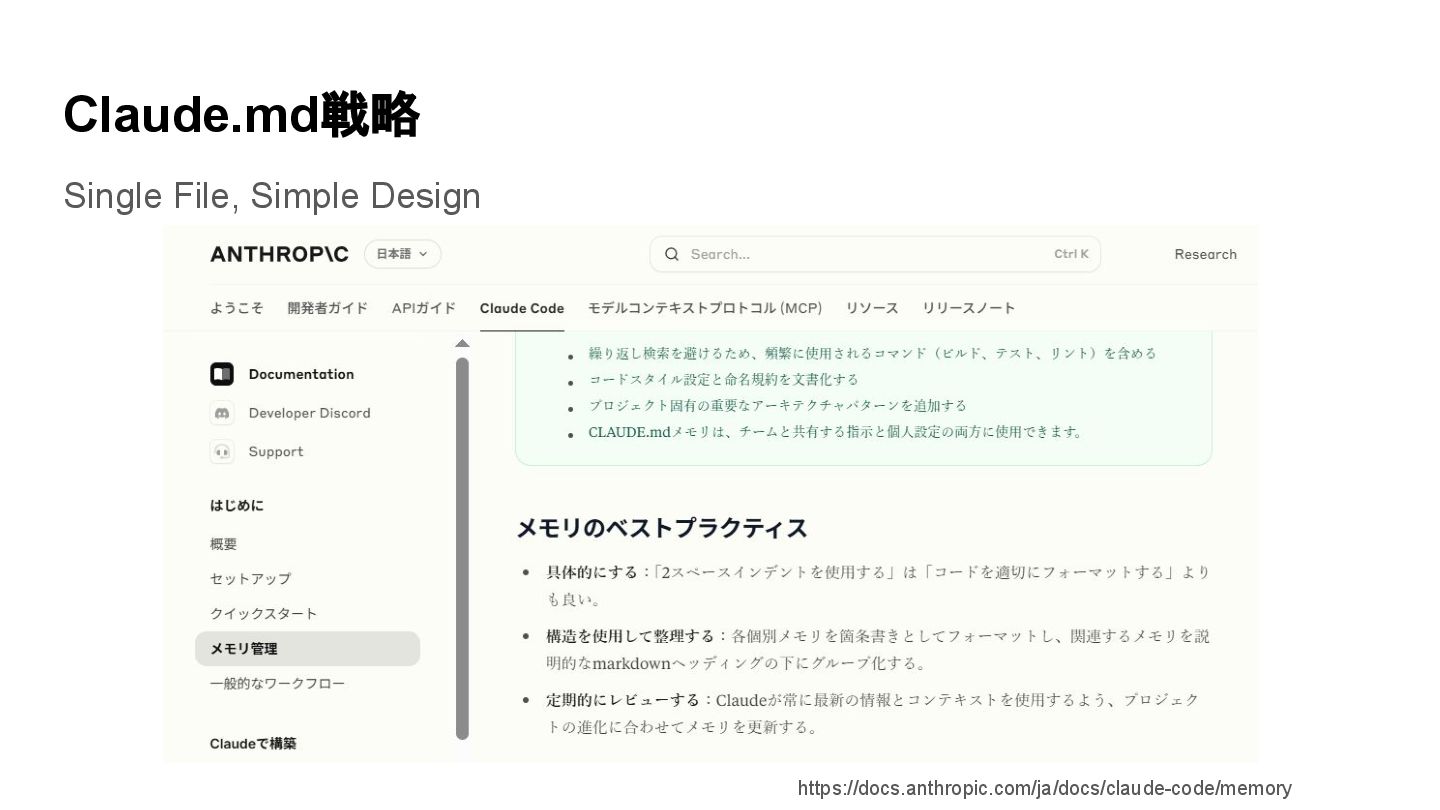Click the sidebar vertical scrollbar thumb
This screenshot has width=1440, height=810.
click(462, 549)
